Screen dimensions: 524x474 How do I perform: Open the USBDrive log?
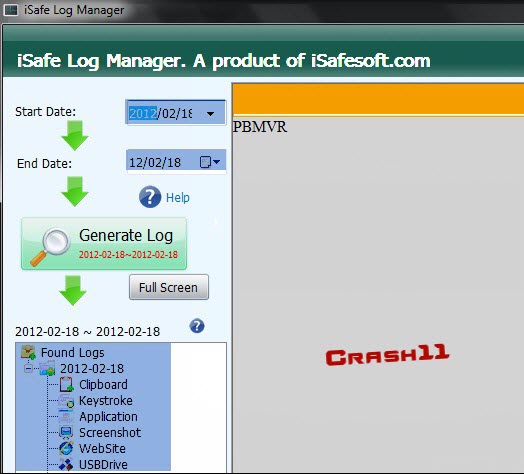click(103, 465)
